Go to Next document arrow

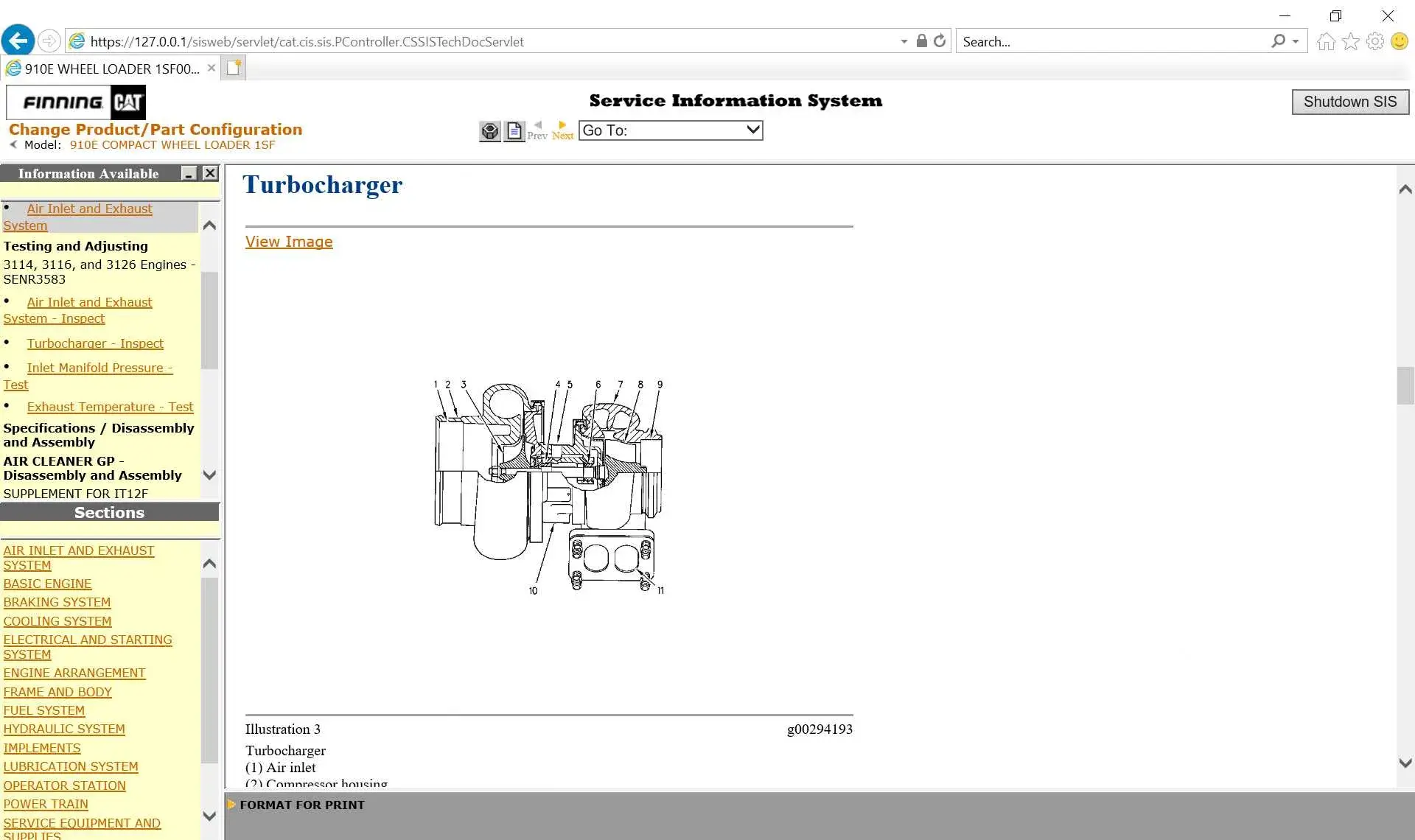(562, 130)
